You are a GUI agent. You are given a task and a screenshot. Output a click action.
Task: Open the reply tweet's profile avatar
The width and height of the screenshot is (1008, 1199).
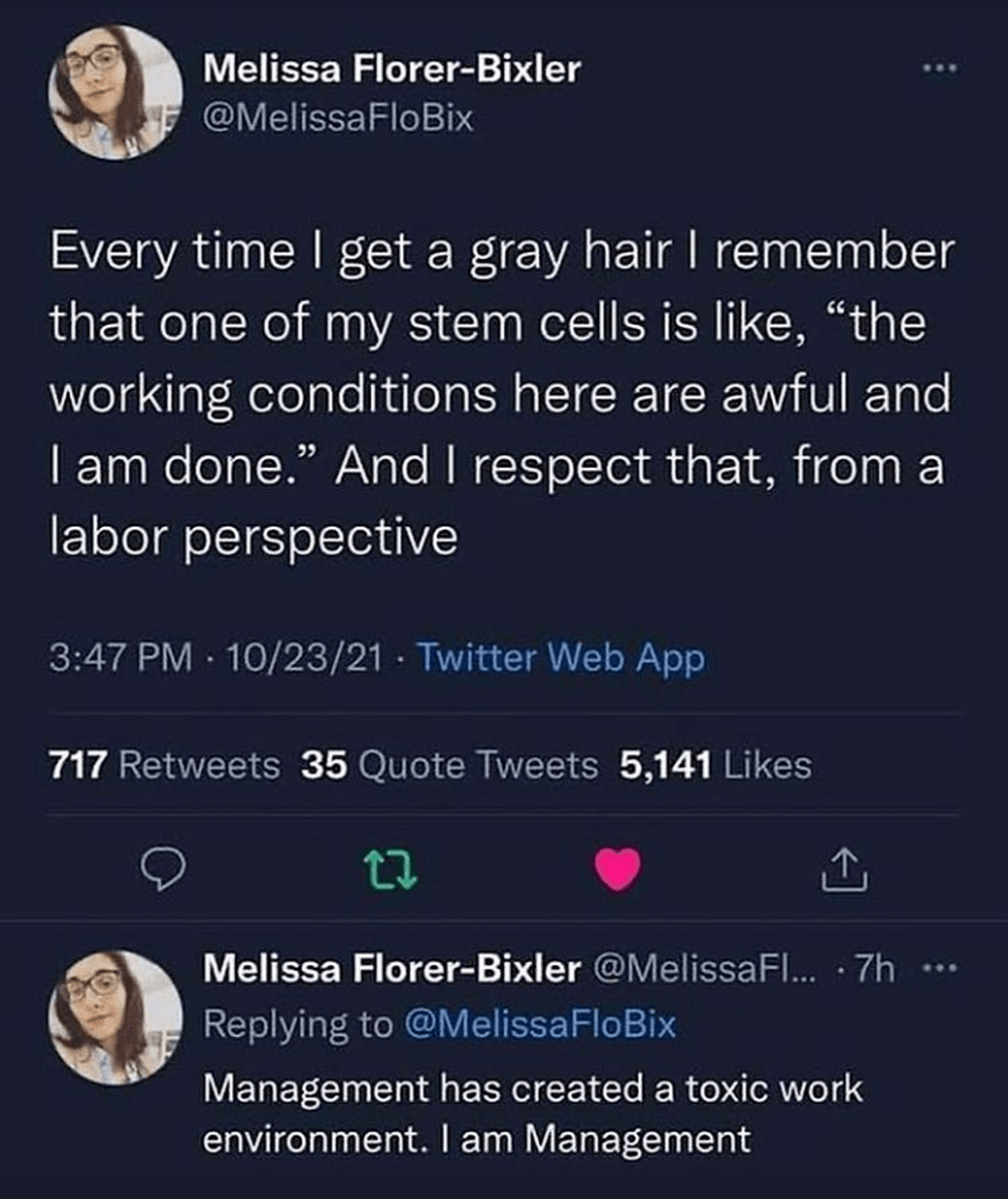pos(116,1017)
